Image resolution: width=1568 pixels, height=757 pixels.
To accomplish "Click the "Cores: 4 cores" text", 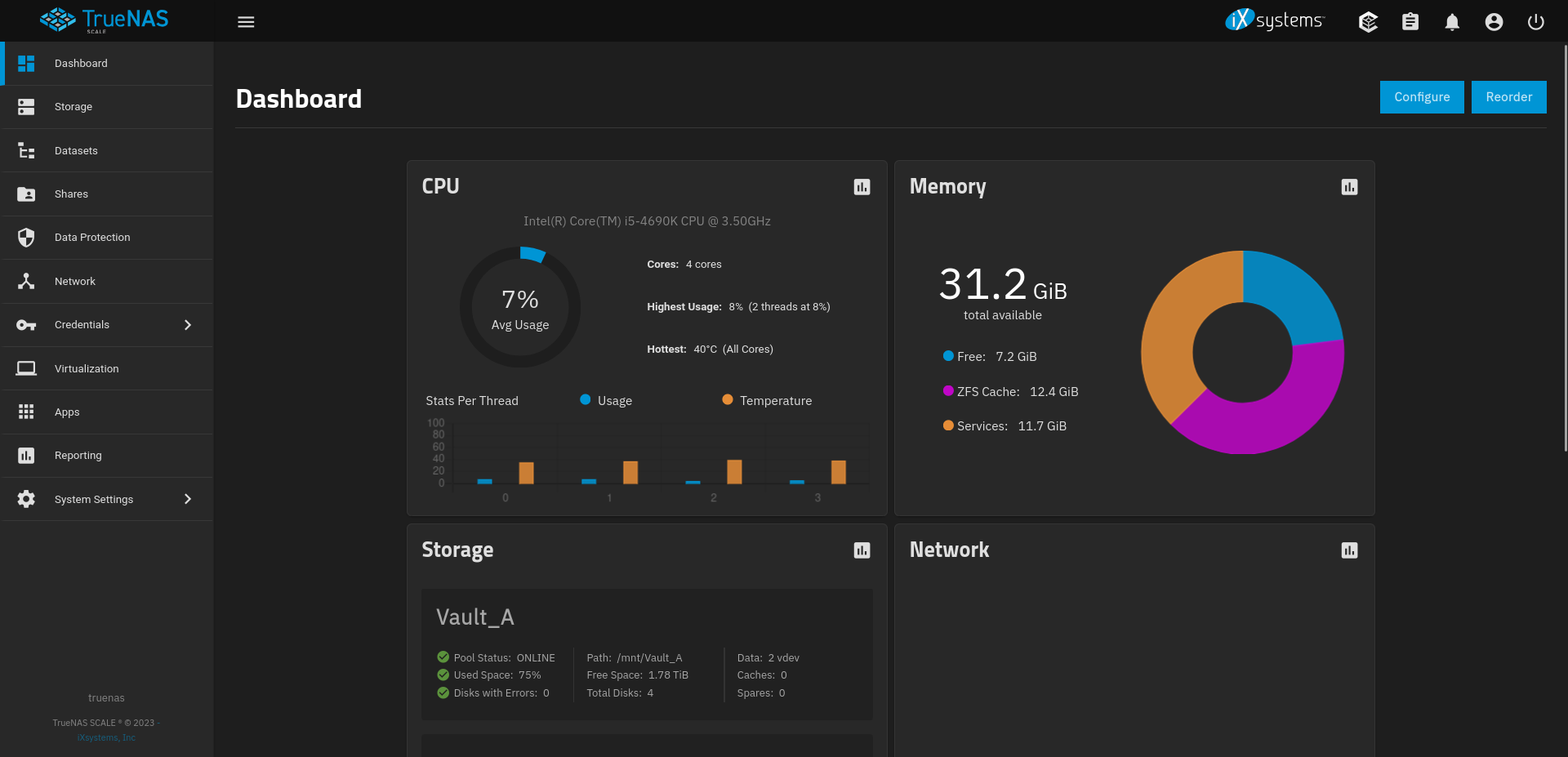I will pyautogui.click(x=684, y=265).
